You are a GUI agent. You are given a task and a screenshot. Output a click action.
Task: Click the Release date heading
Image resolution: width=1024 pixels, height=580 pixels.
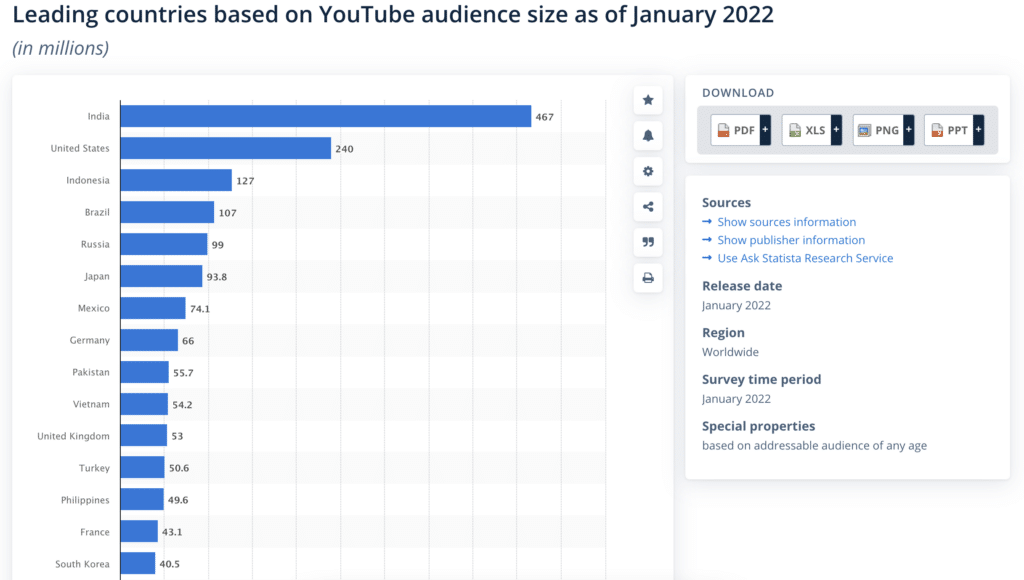(x=742, y=286)
